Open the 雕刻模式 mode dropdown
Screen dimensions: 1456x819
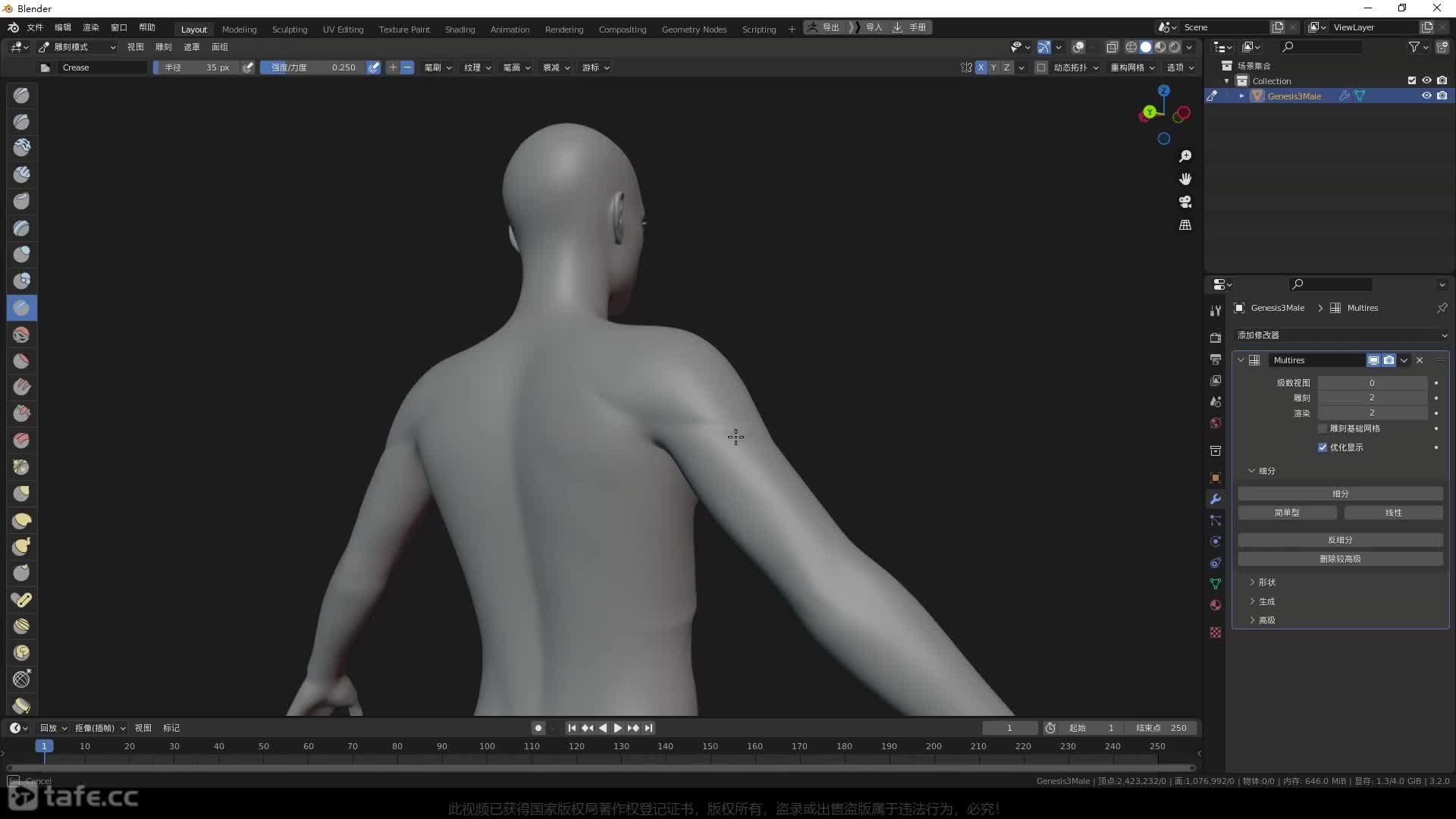click(x=77, y=47)
